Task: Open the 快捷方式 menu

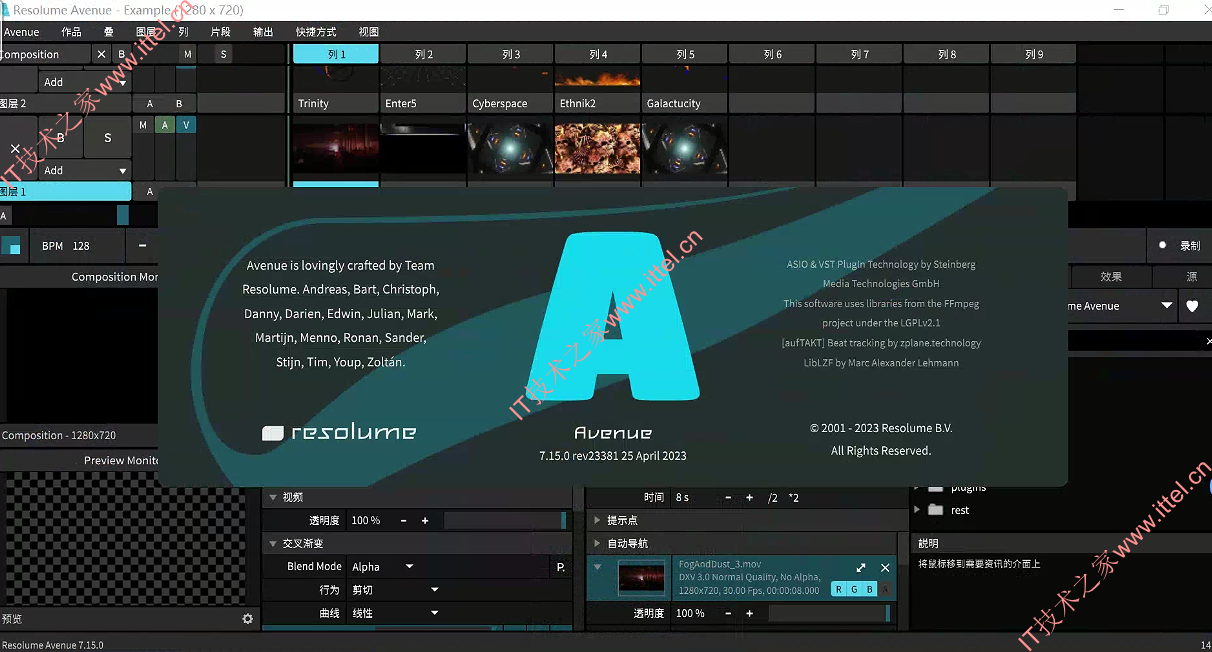Action: (x=316, y=32)
